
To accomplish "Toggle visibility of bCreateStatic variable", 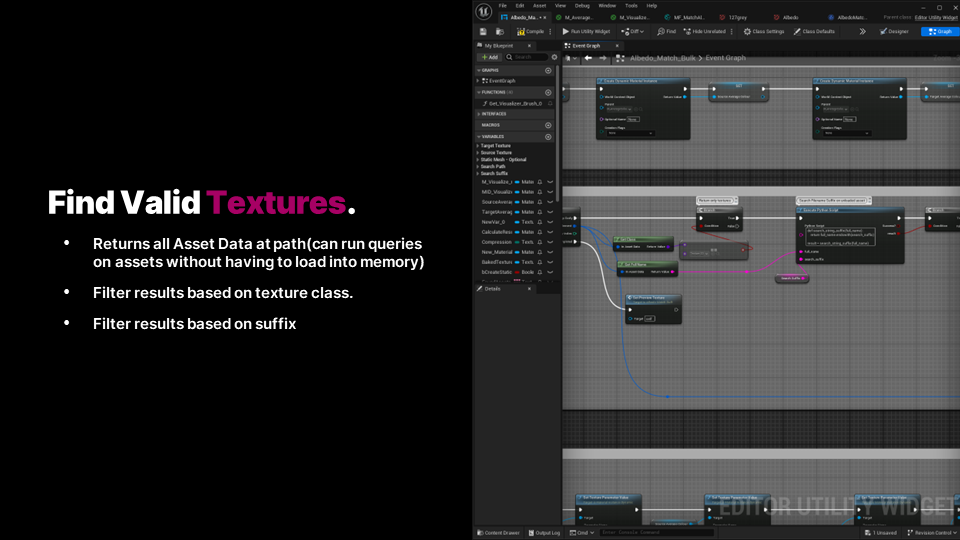I will coord(550,272).
